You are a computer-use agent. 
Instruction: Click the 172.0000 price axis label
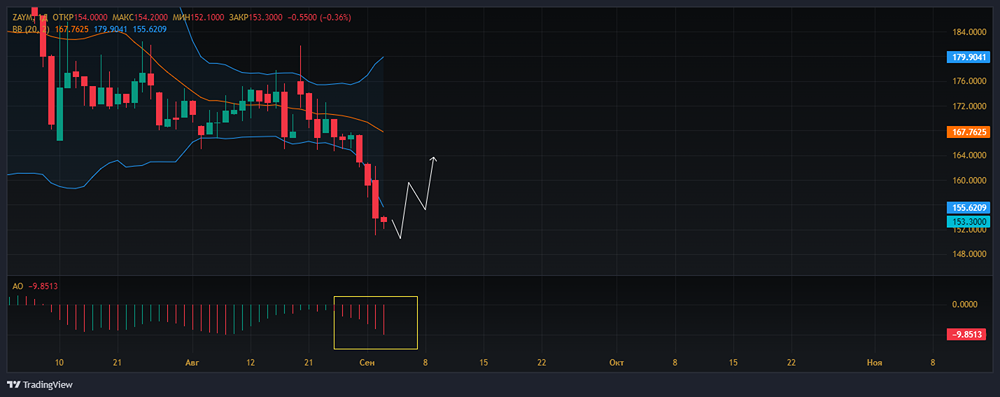coord(969,106)
